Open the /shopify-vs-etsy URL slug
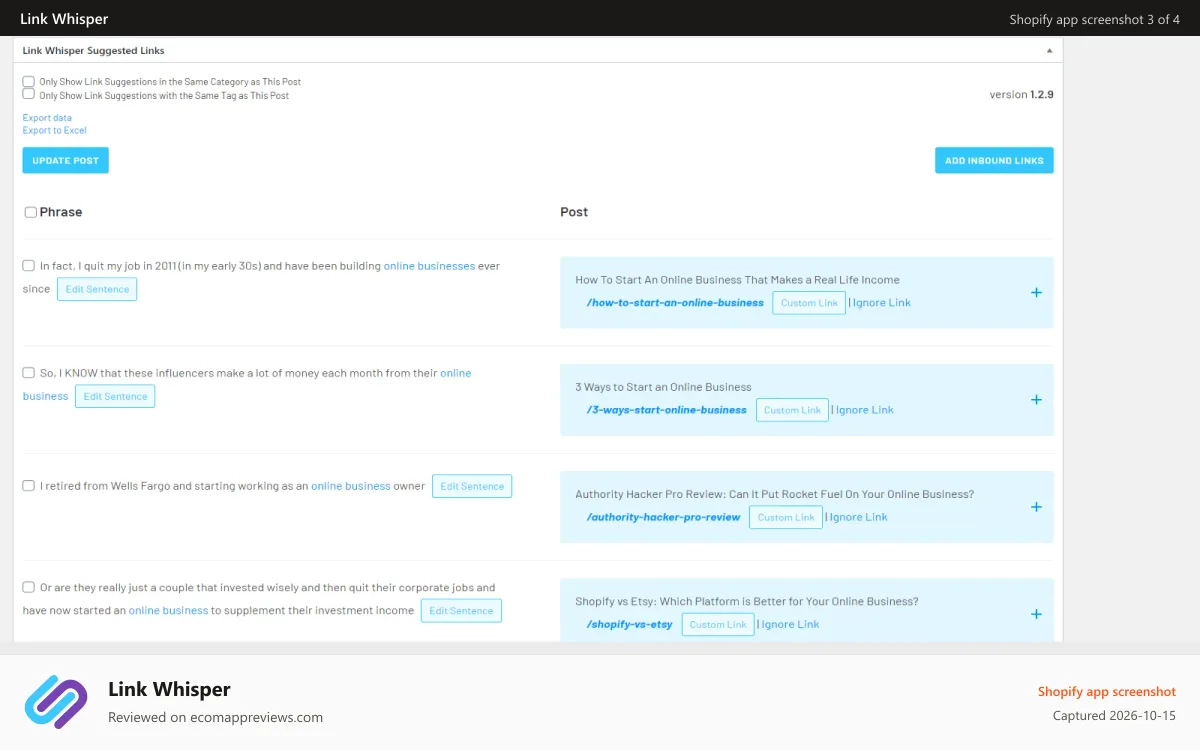Screen dimensions: 1200x750 coord(630,624)
